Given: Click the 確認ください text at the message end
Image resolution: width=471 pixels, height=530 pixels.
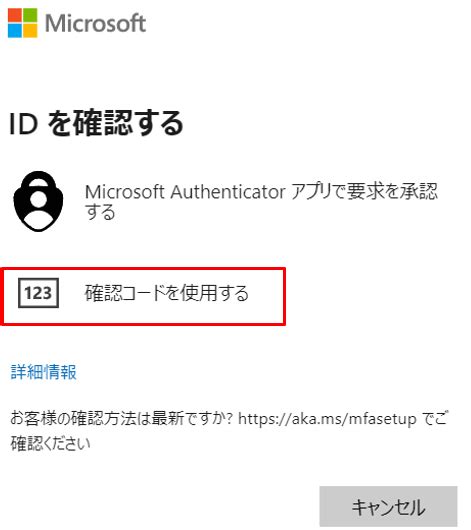Looking at the screenshot, I should pos(50,443).
